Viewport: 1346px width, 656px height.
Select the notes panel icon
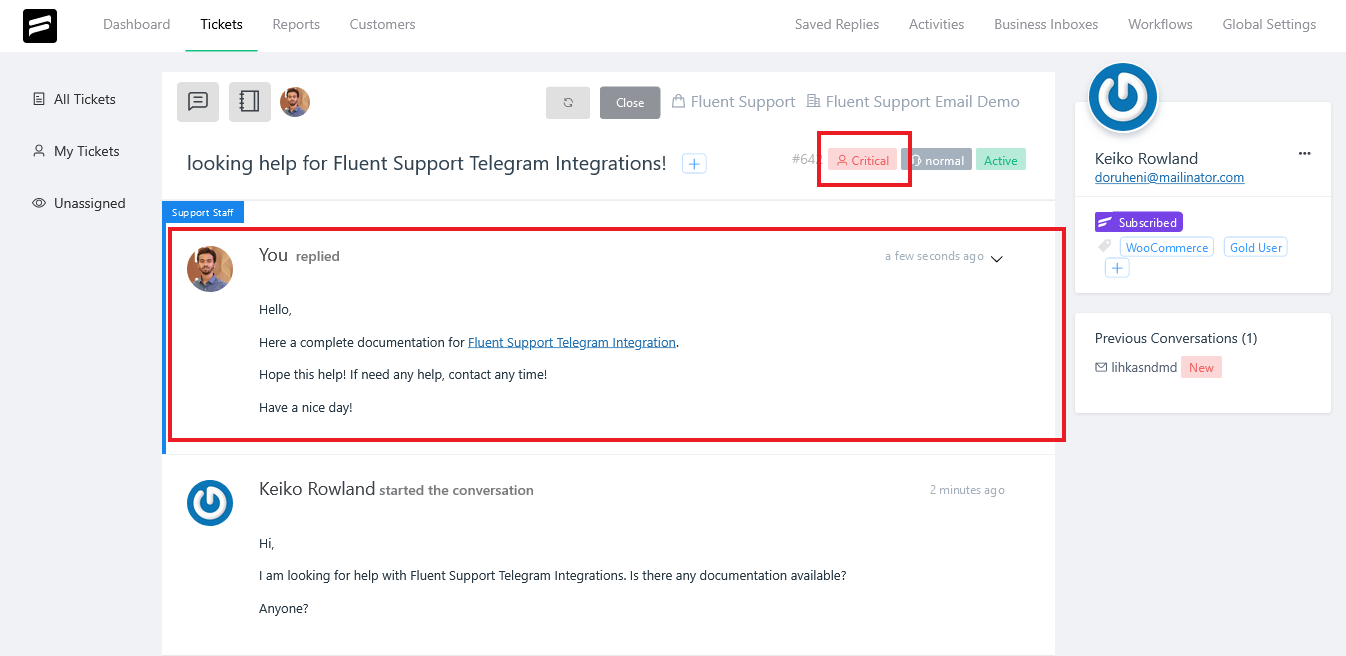(x=249, y=101)
